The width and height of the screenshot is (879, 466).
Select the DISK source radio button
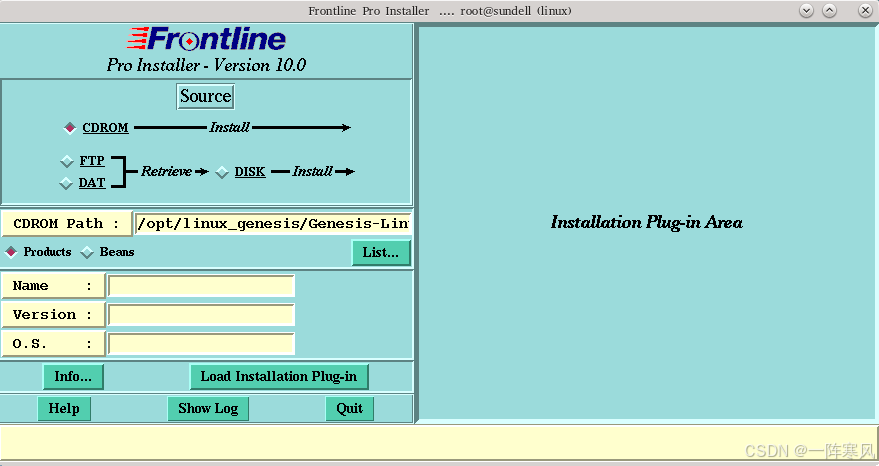coord(222,172)
